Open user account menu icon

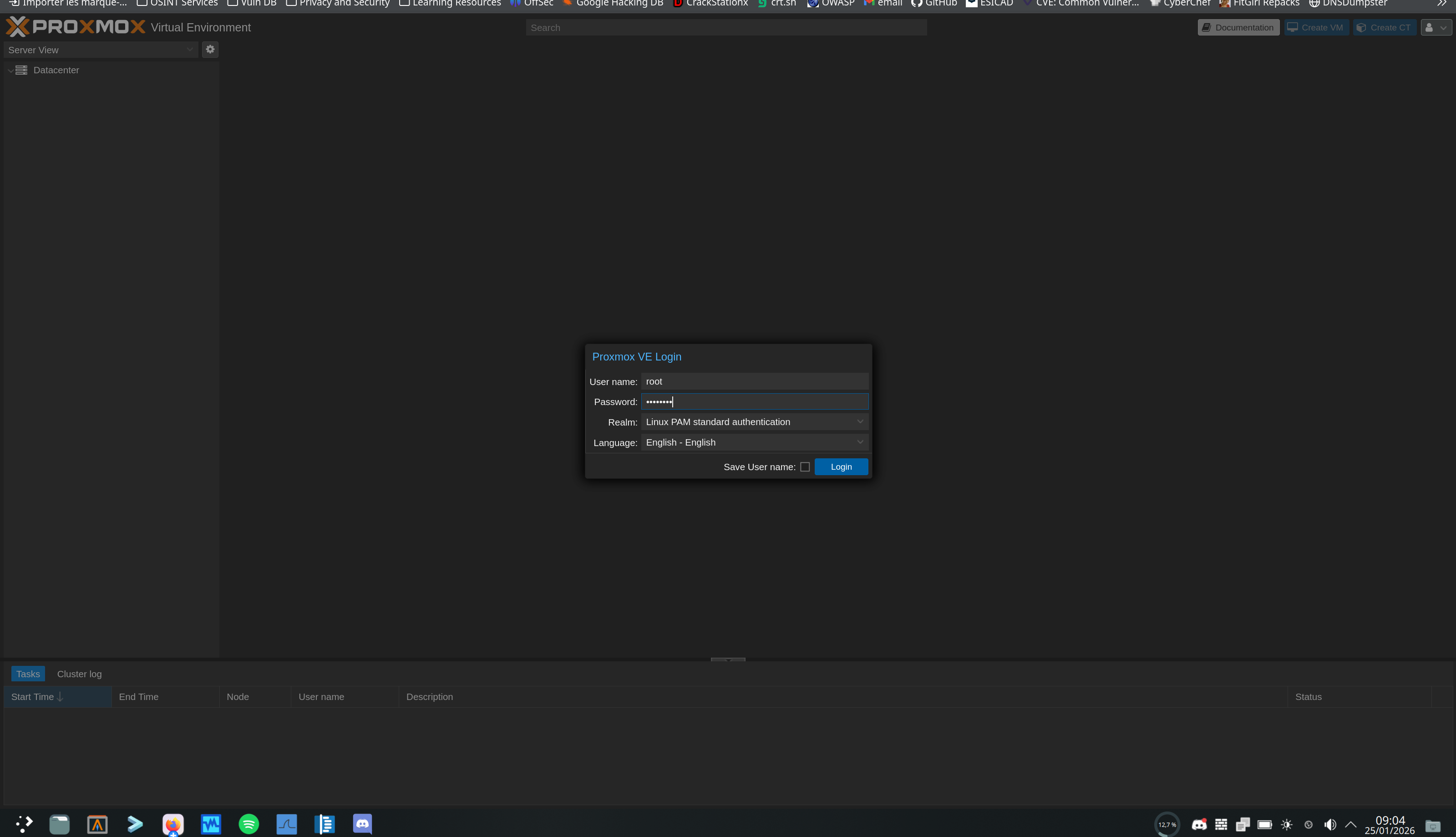pos(1436,28)
